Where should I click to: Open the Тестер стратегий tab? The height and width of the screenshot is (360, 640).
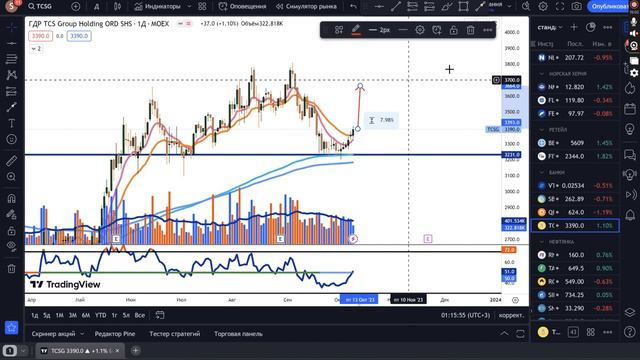[x=175, y=334]
